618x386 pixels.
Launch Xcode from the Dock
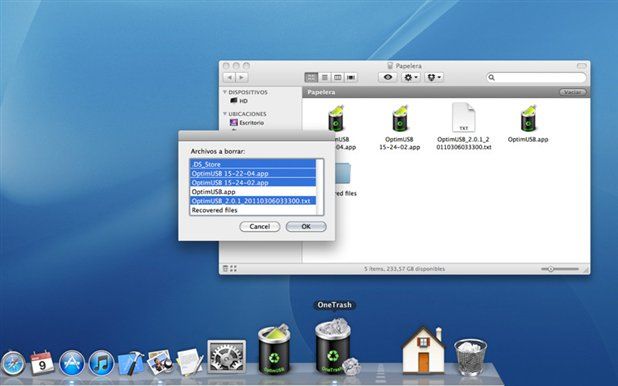(131, 363)
